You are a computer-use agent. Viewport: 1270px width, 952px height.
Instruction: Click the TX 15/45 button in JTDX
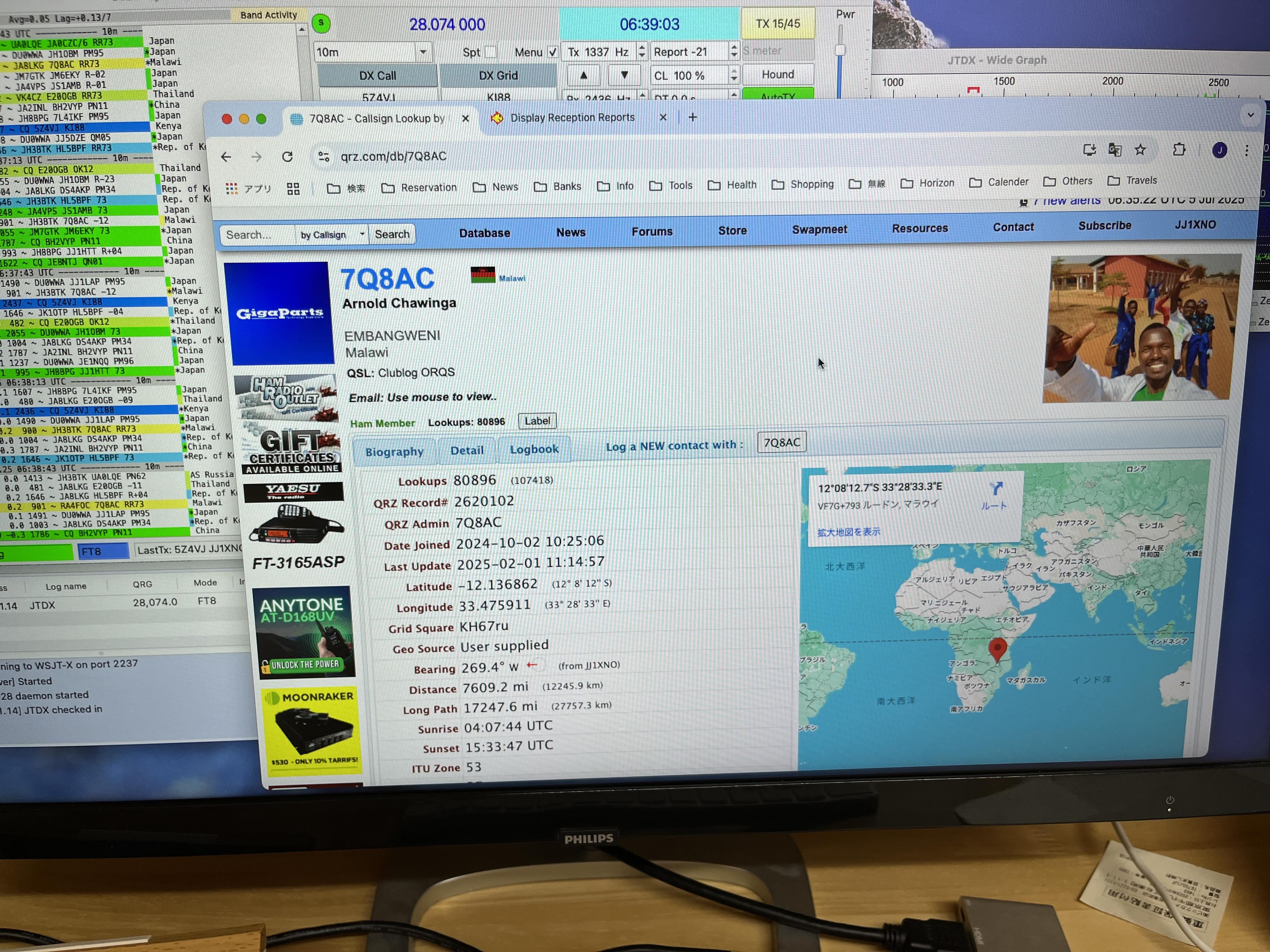pos(778,24)
